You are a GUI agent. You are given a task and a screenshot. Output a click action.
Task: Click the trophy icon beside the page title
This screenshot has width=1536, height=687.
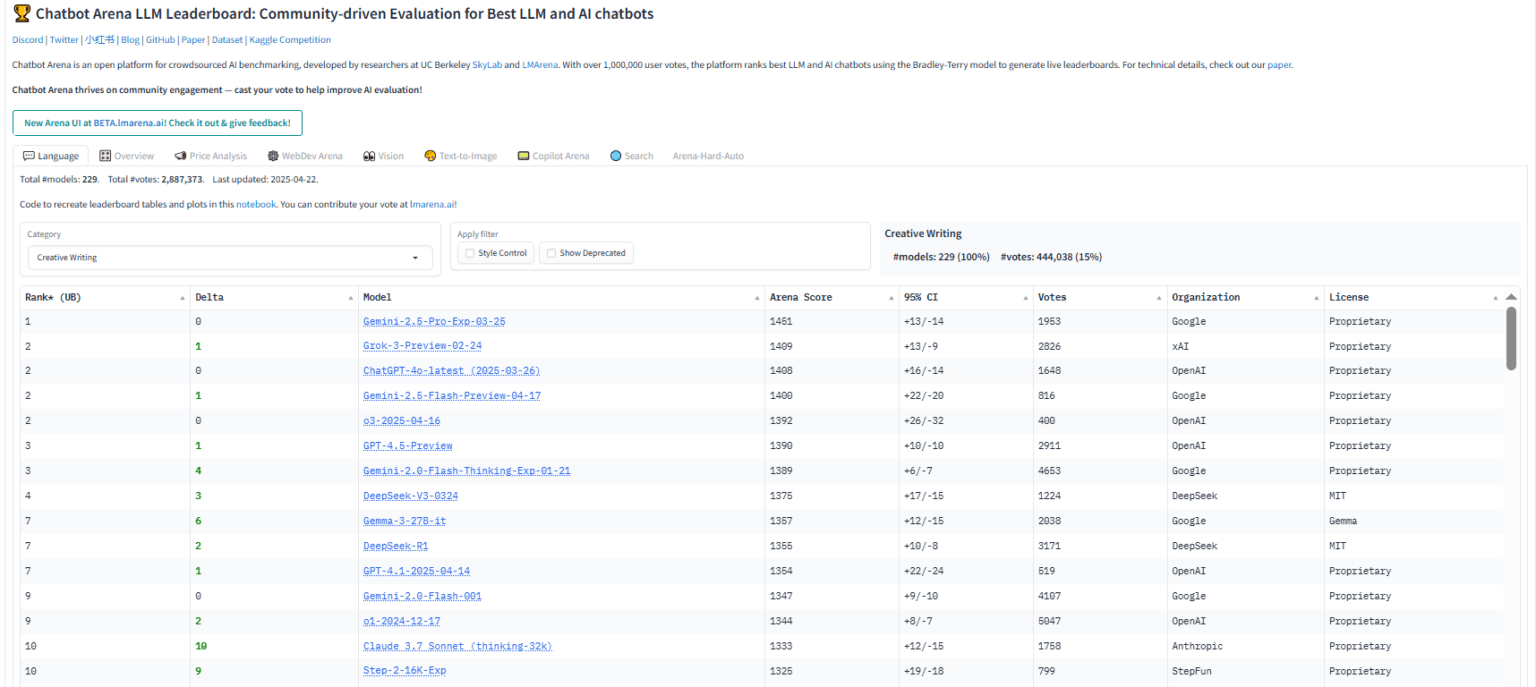coord(21,15)
